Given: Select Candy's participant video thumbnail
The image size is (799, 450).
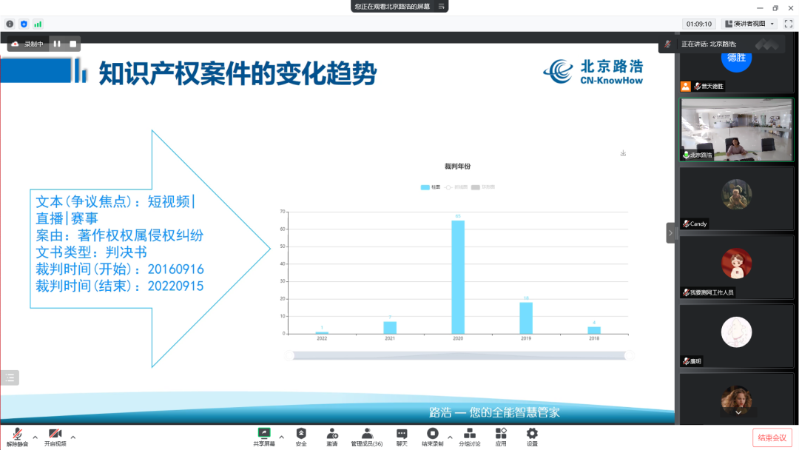Looking at the screenshot, I should 737,200.
